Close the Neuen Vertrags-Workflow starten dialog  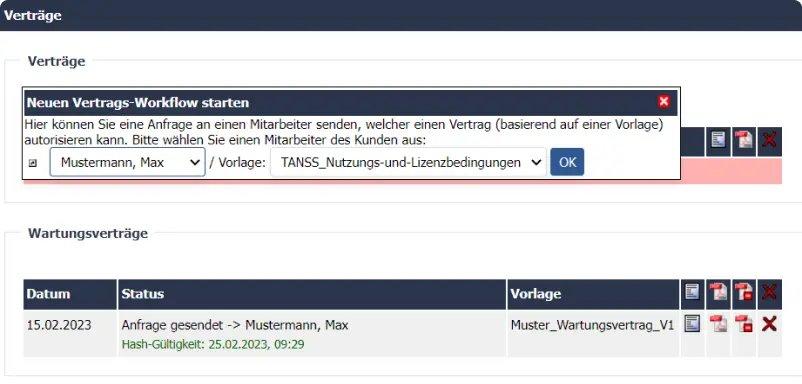click(x=663, y=101)
